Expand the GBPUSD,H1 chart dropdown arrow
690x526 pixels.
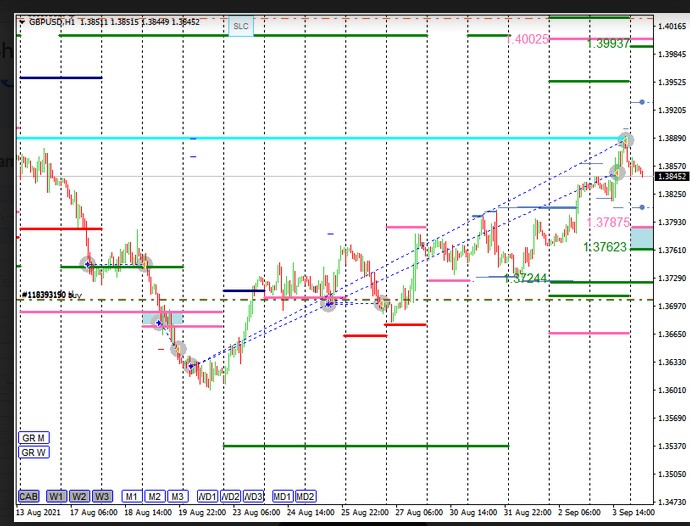(22, 21)
